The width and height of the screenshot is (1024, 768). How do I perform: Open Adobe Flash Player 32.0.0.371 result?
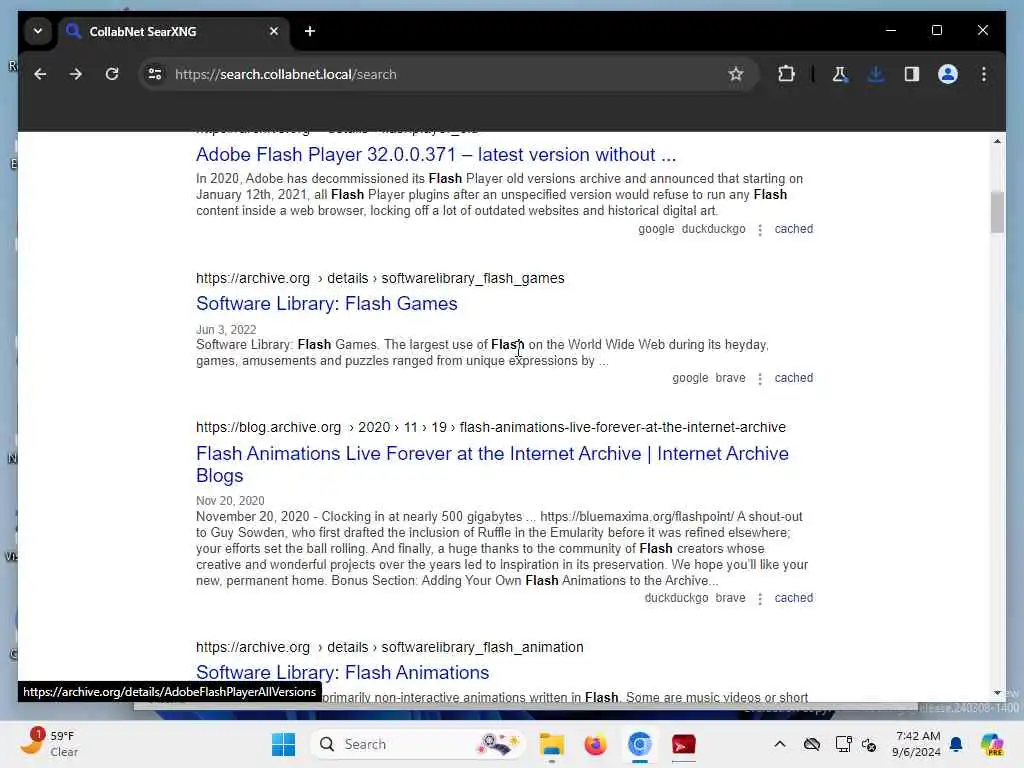436,155
